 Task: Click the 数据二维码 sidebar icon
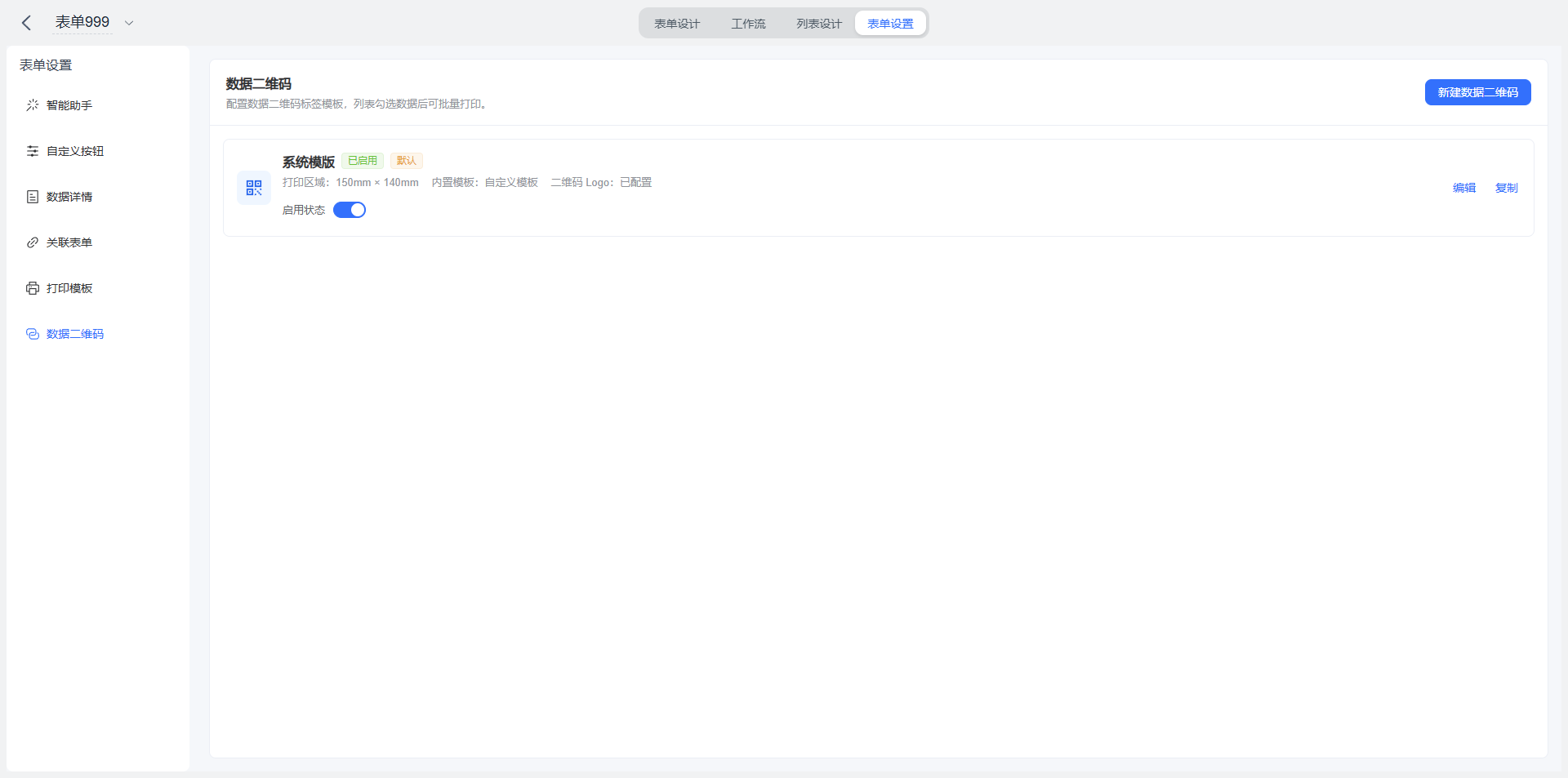(33, 334)
